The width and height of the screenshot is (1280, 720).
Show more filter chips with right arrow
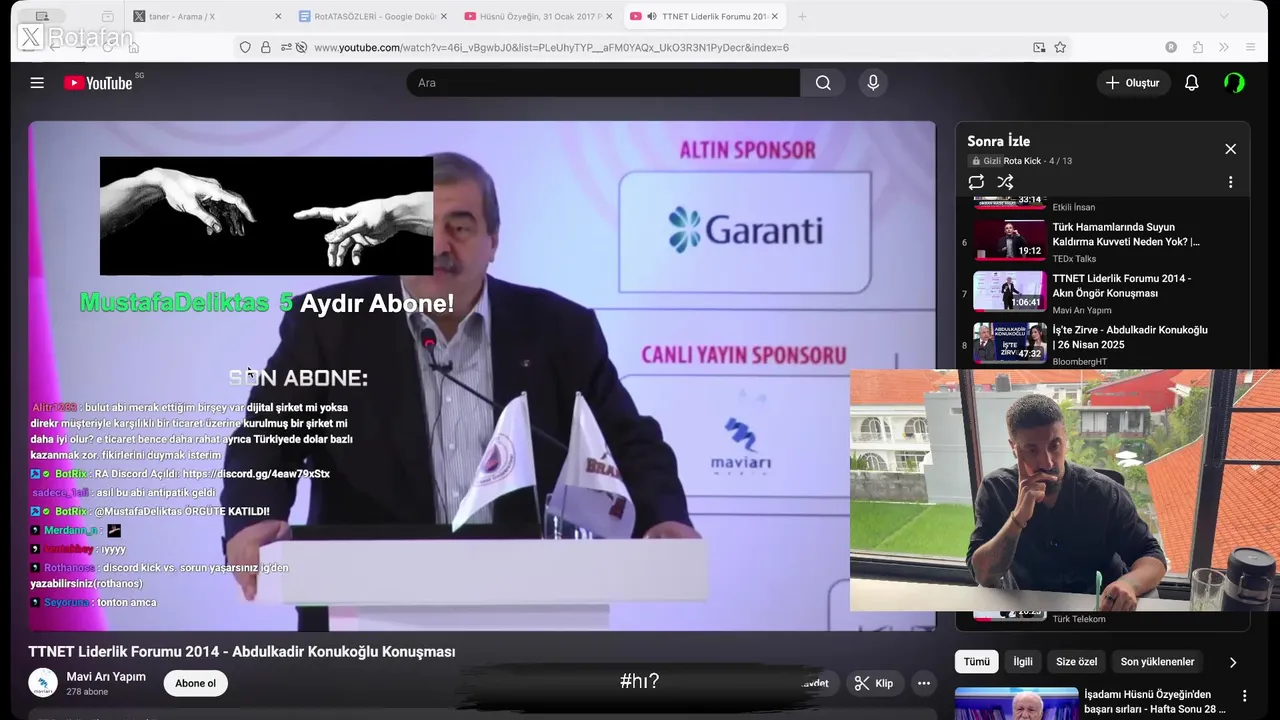click(x=1232, y=662)
